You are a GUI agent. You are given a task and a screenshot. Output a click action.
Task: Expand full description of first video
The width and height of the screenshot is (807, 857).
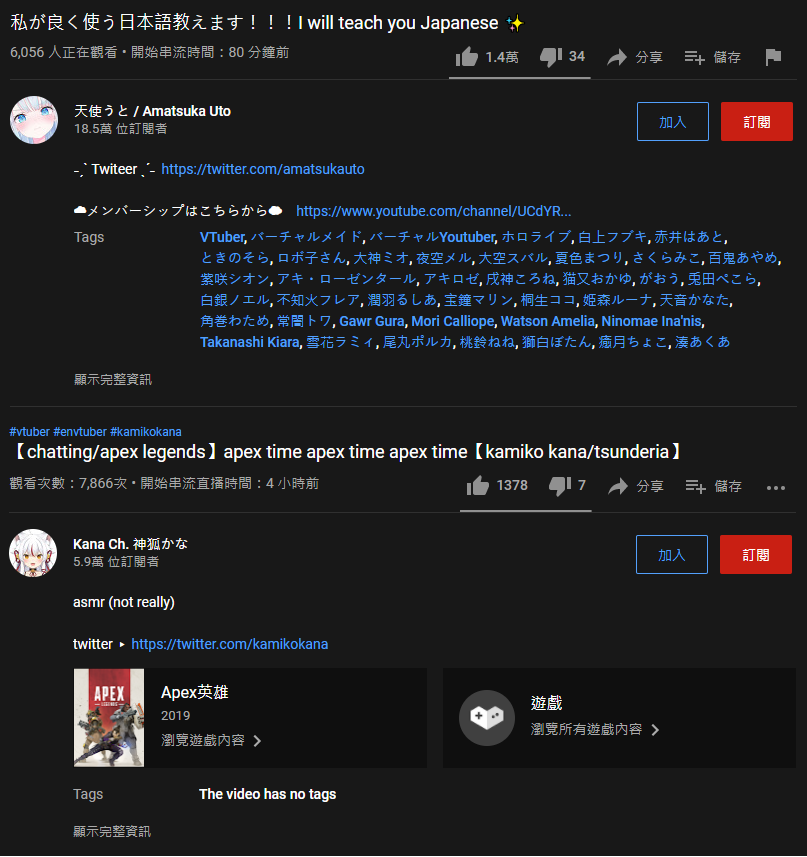pos(113,379)
